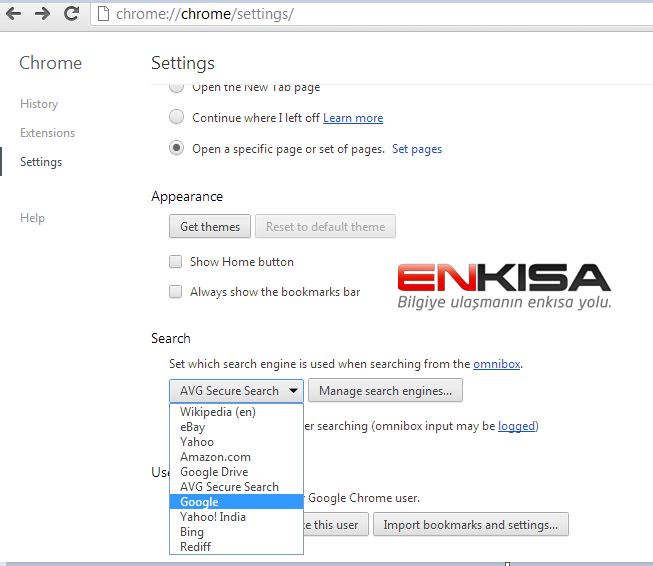
Task: Open Help in the sidebar
Action: tap(32, 217)
